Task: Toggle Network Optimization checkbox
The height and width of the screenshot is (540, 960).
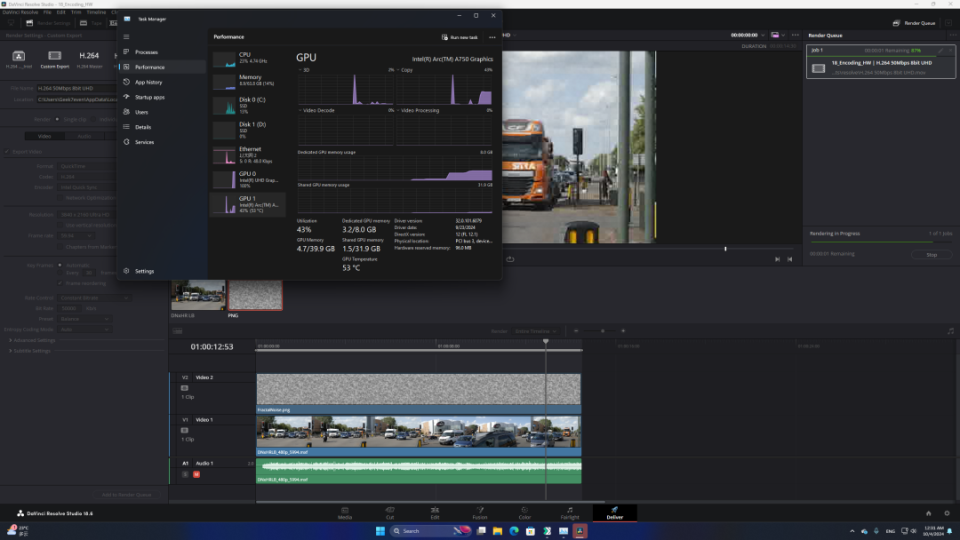Action: coord(61,198)
